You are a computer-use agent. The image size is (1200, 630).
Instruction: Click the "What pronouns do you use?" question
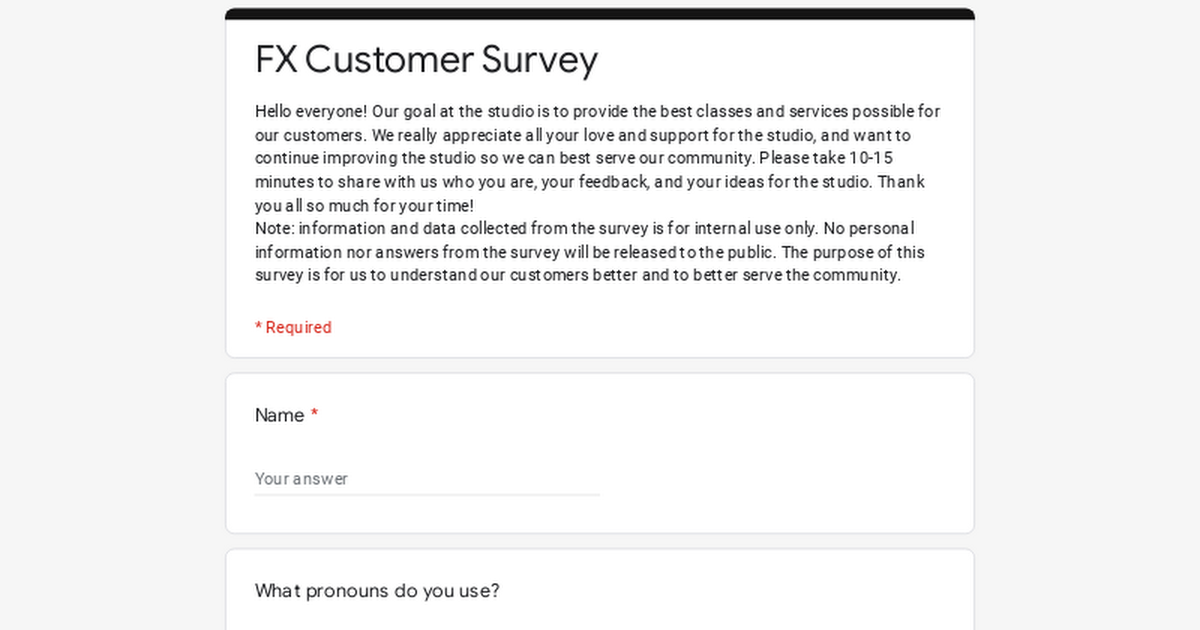click(377, 591)
